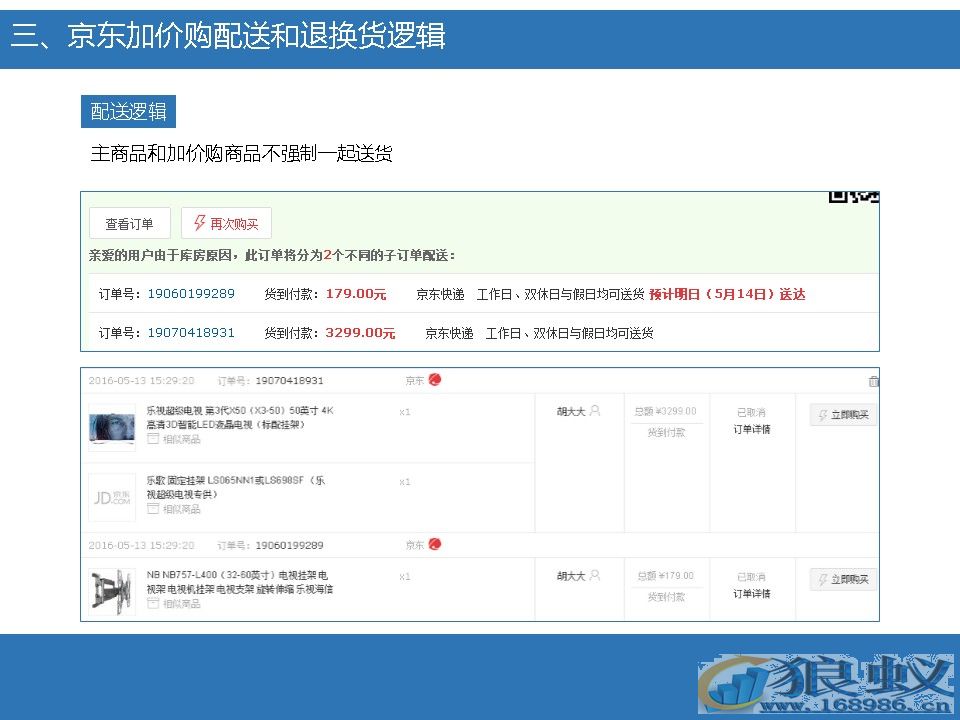This screenshot has width=960, height=720.
Task: Open 订单详情 for the ¥3299.00 order
Action: [752, 429]
